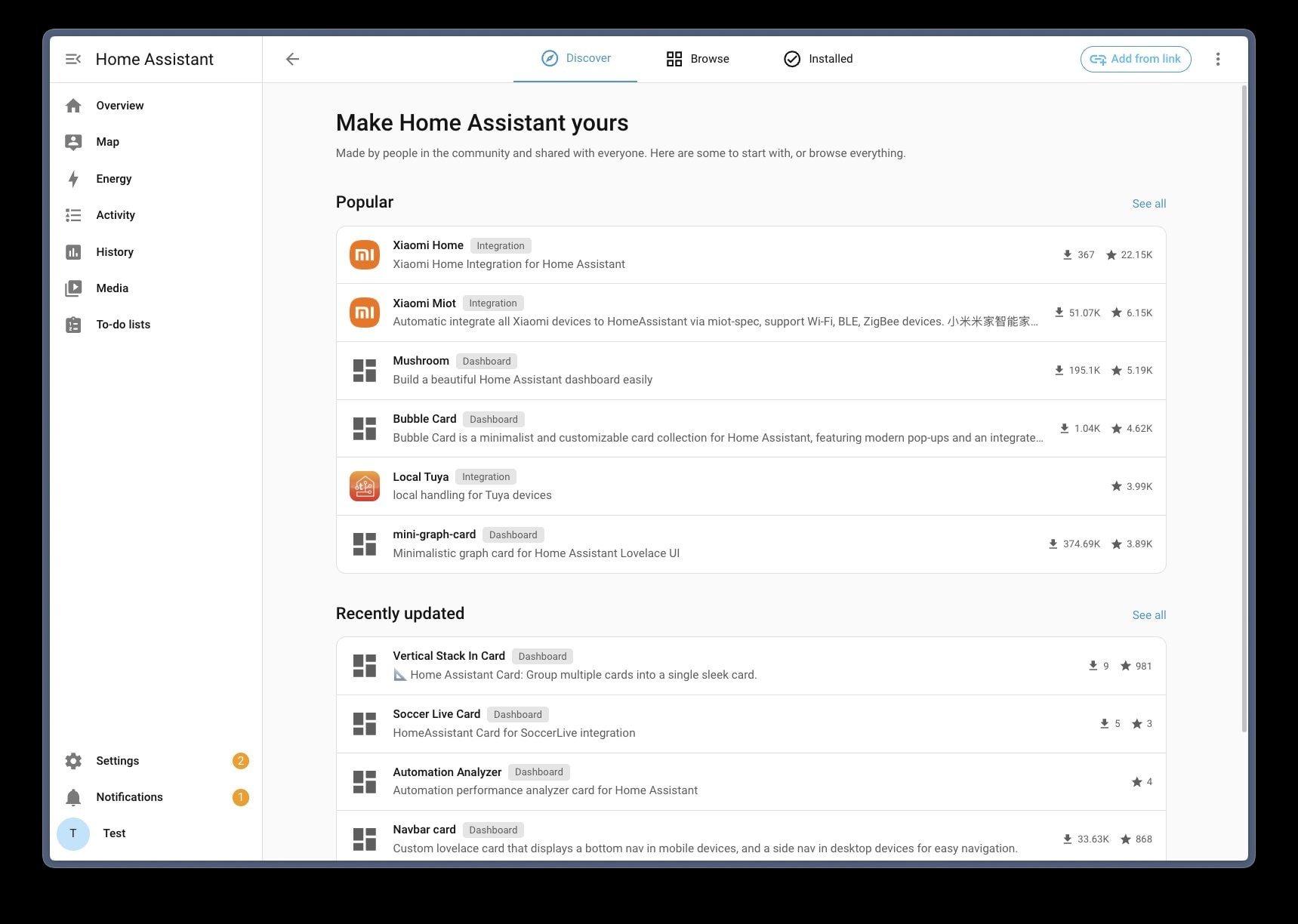Screen dimensions: 1298x924
Task: Open the Navbar card entry
Action: pyautogui.click(x=751, y=836)
